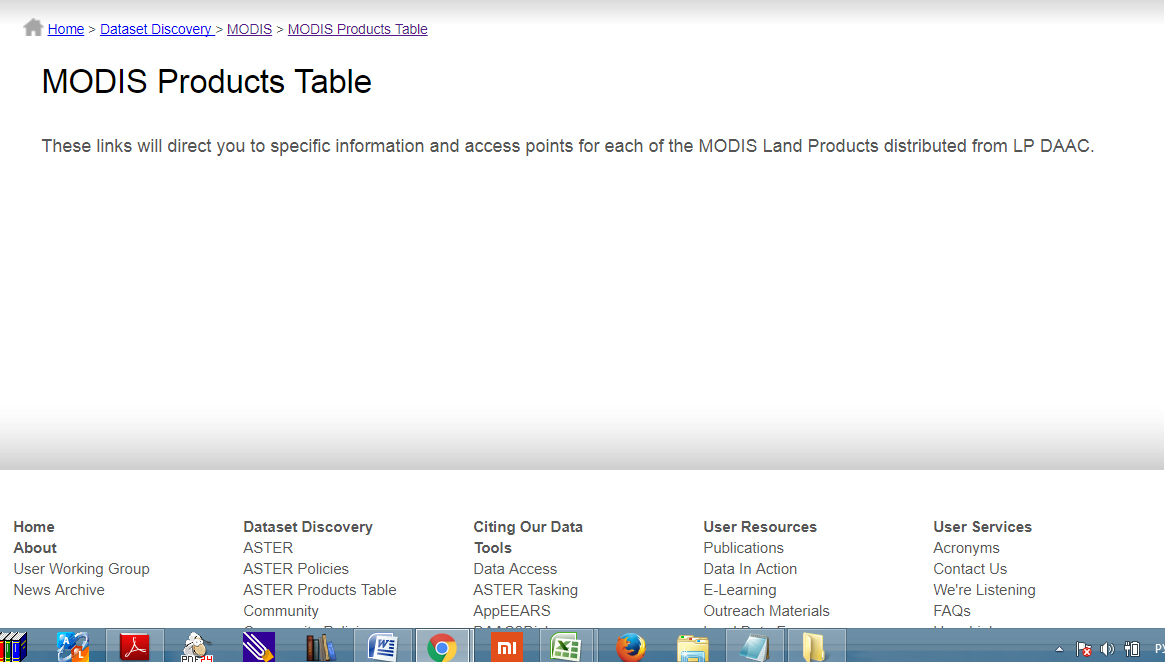Open the volume control speaker icon
Screen dimensions: 1165x662
coord(1107,647)
